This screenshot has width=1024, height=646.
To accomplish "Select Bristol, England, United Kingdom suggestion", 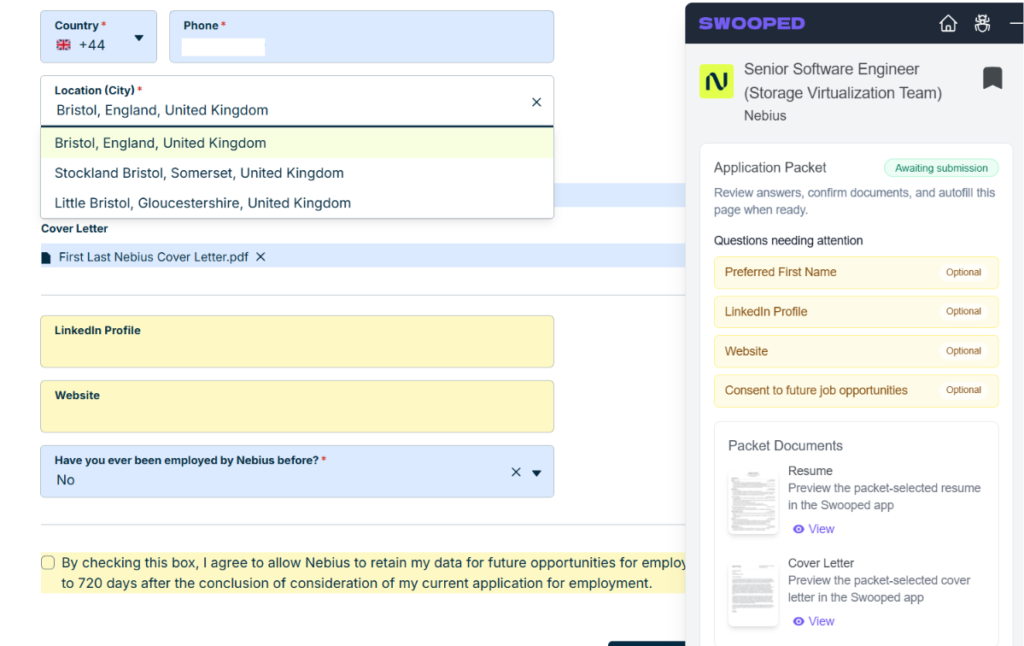I will (297, 143).
